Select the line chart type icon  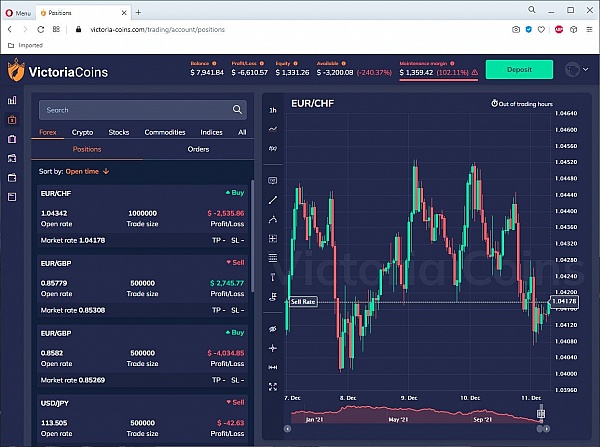pos(273,129)
